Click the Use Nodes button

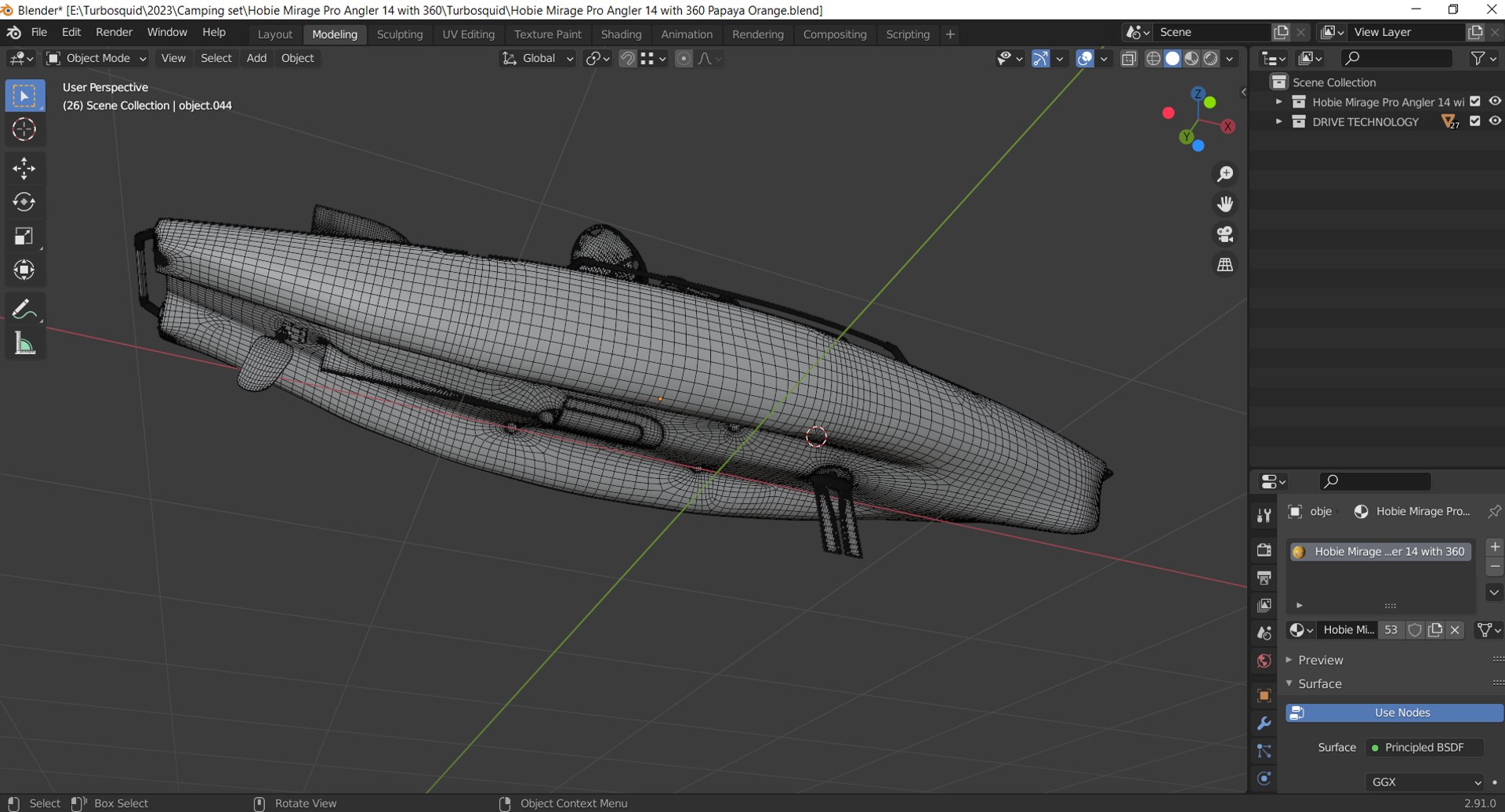pos(1394,712)
